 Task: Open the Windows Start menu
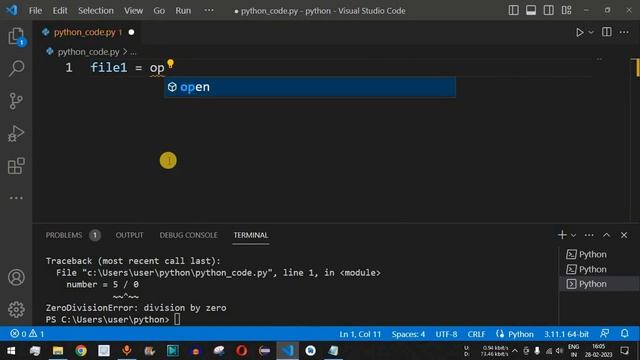pyautogui.click(x=11, y=351)
